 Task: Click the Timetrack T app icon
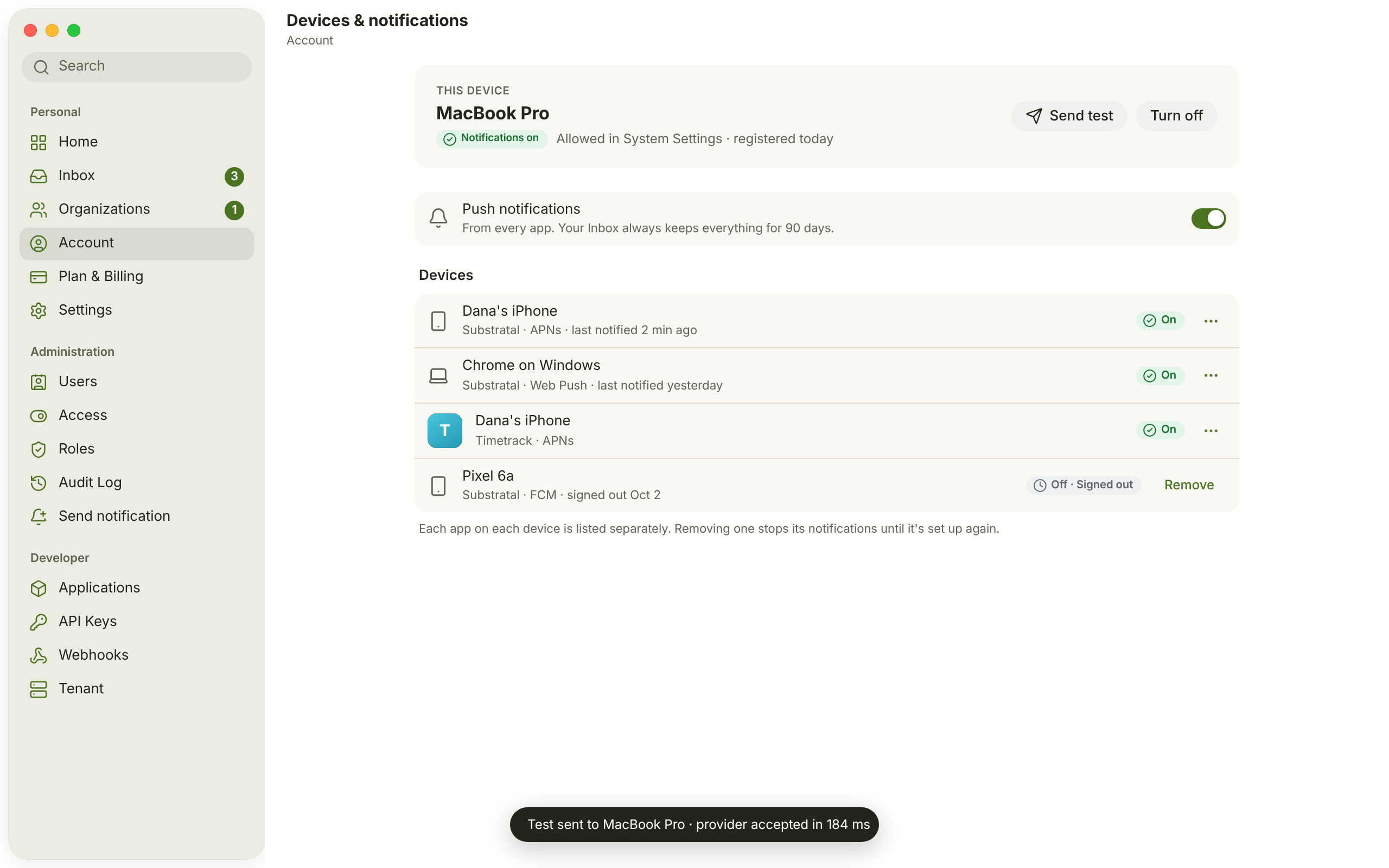pos(445,431)
